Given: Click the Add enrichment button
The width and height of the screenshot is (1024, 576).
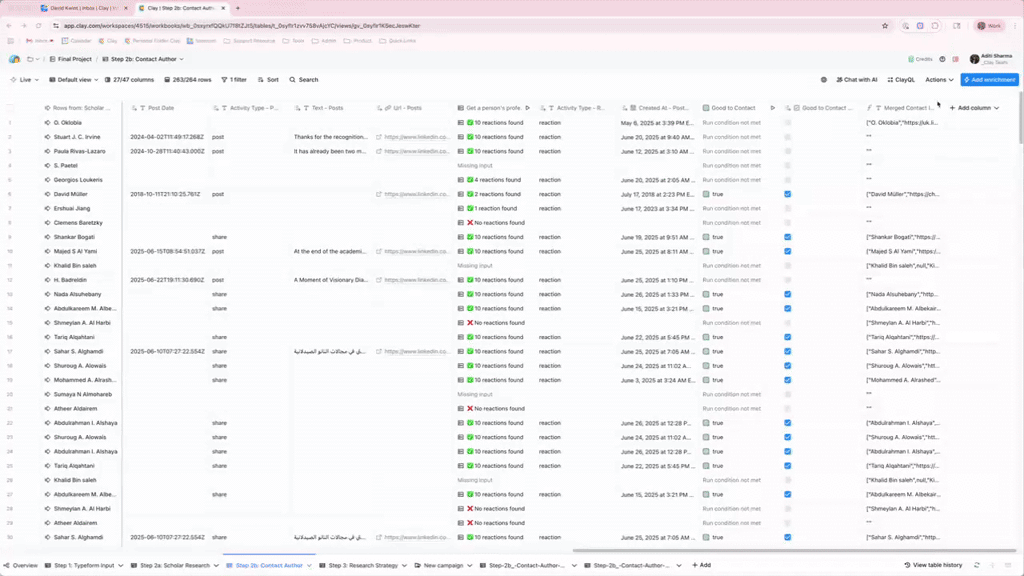Looking at the screenshot, I should 989,80.
